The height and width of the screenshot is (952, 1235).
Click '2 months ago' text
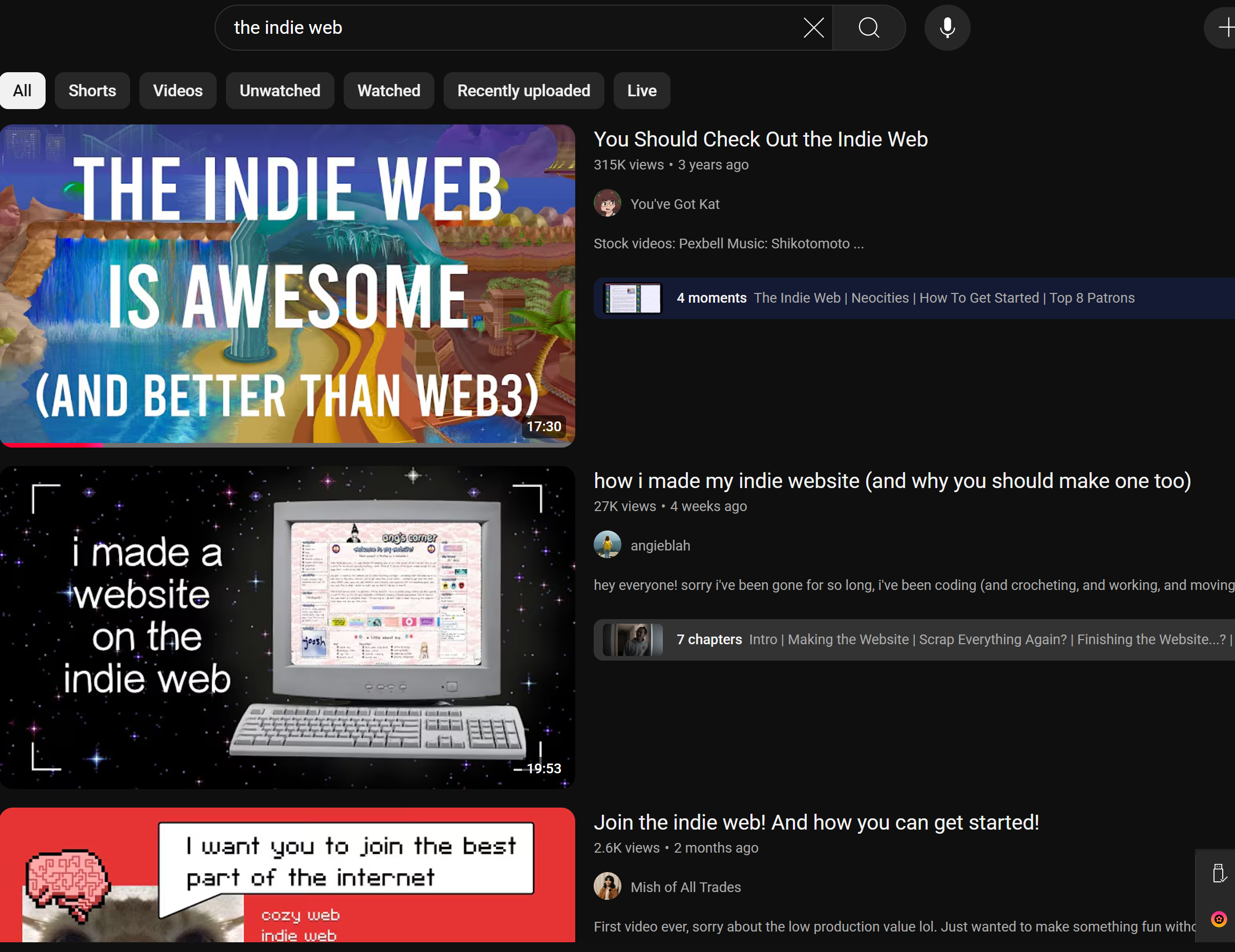point(716,848)
